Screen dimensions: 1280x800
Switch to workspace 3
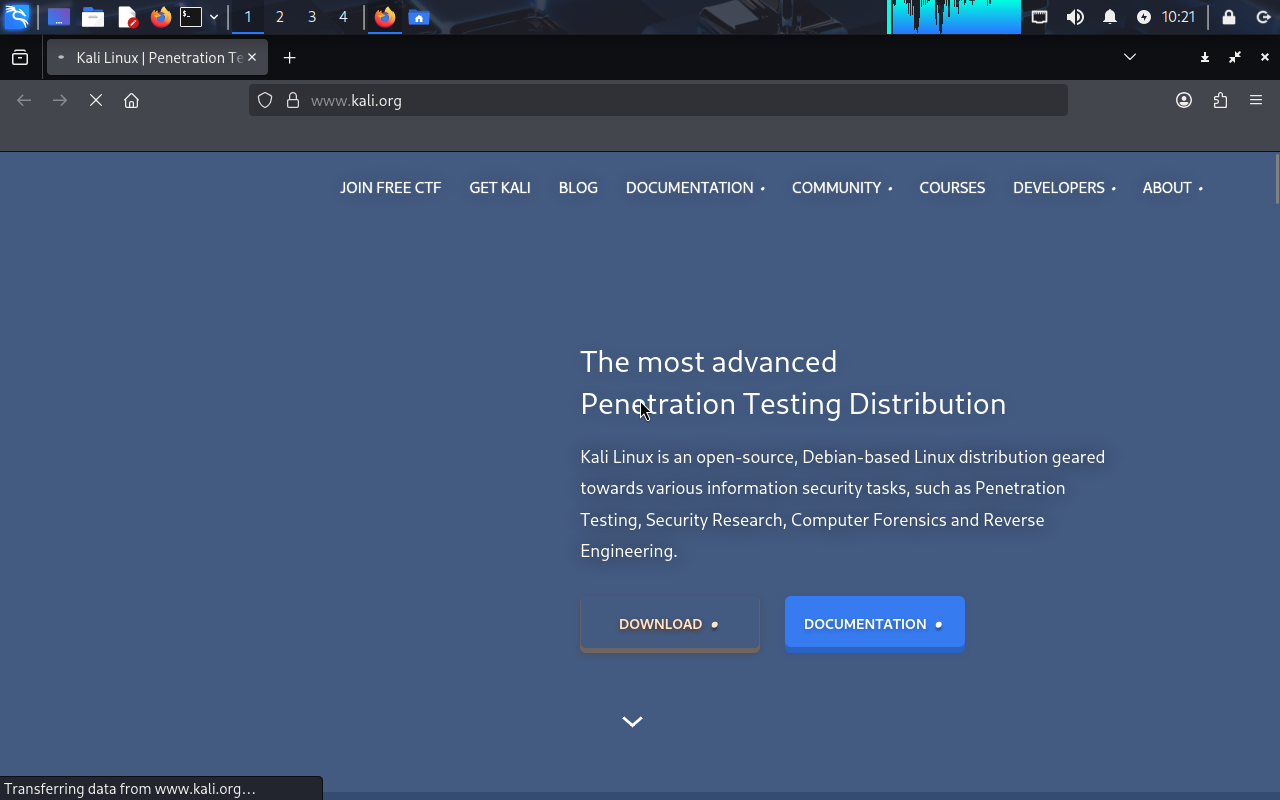pyautogui.click(x=312, y=17)
